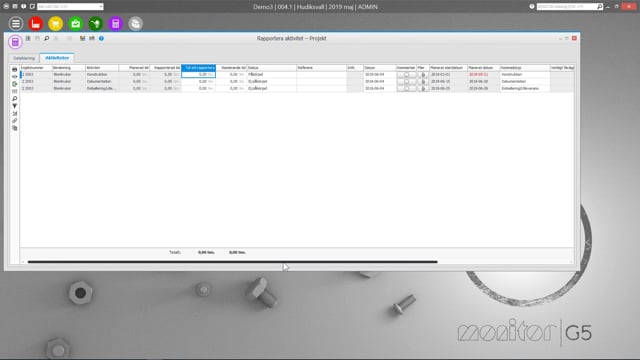This screenshot has height=360, width=640.
Task: Click the Status column header
Action: point(271,68)
